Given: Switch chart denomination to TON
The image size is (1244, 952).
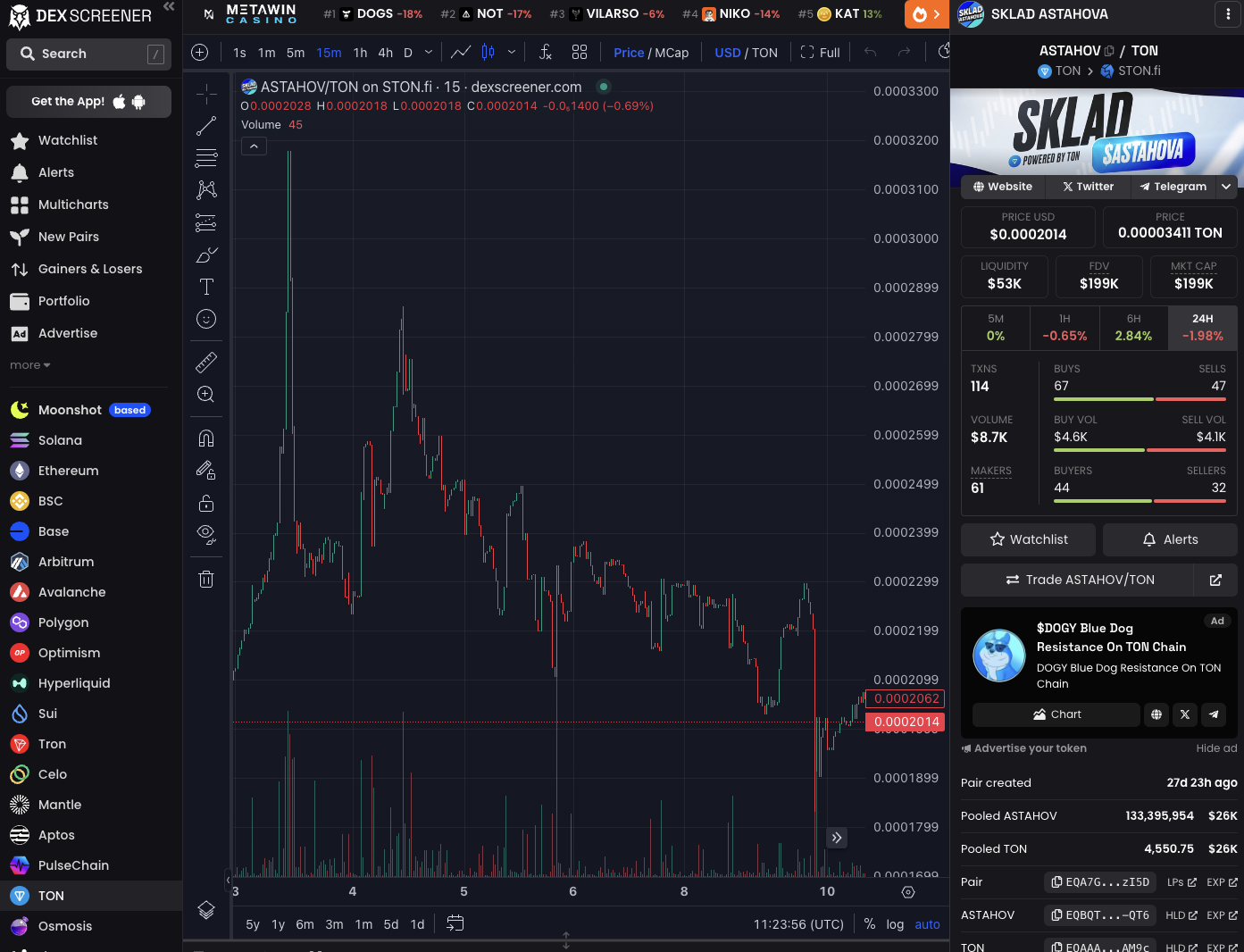Looking at the screenshot, I should click(765, 53).
